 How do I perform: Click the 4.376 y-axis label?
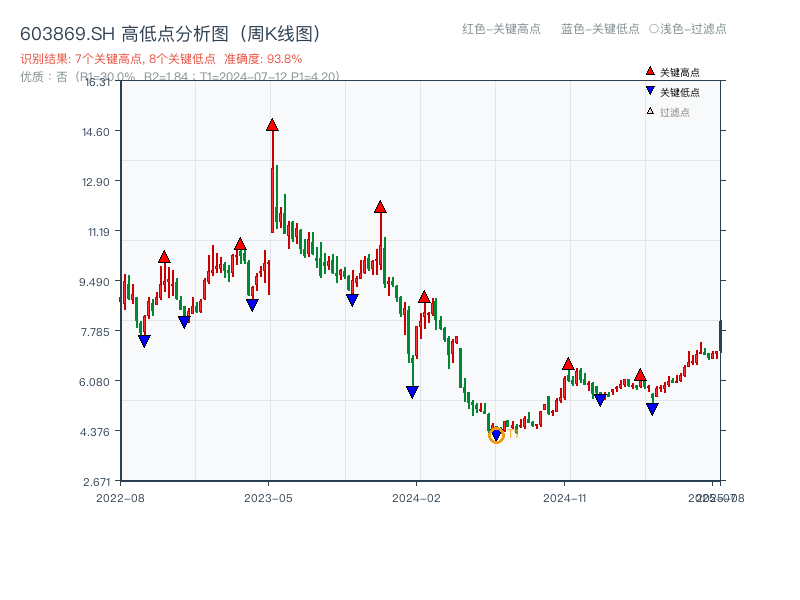click(95, 432)
